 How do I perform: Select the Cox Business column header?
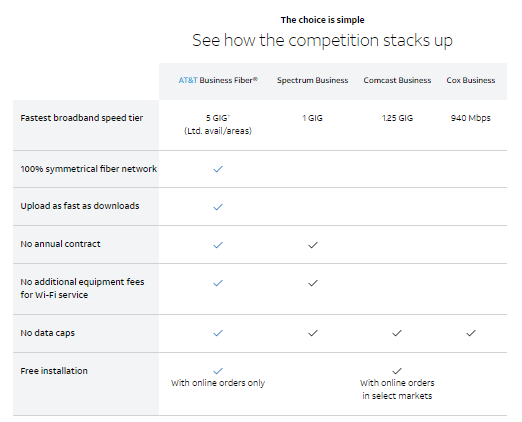coord(471,80)
